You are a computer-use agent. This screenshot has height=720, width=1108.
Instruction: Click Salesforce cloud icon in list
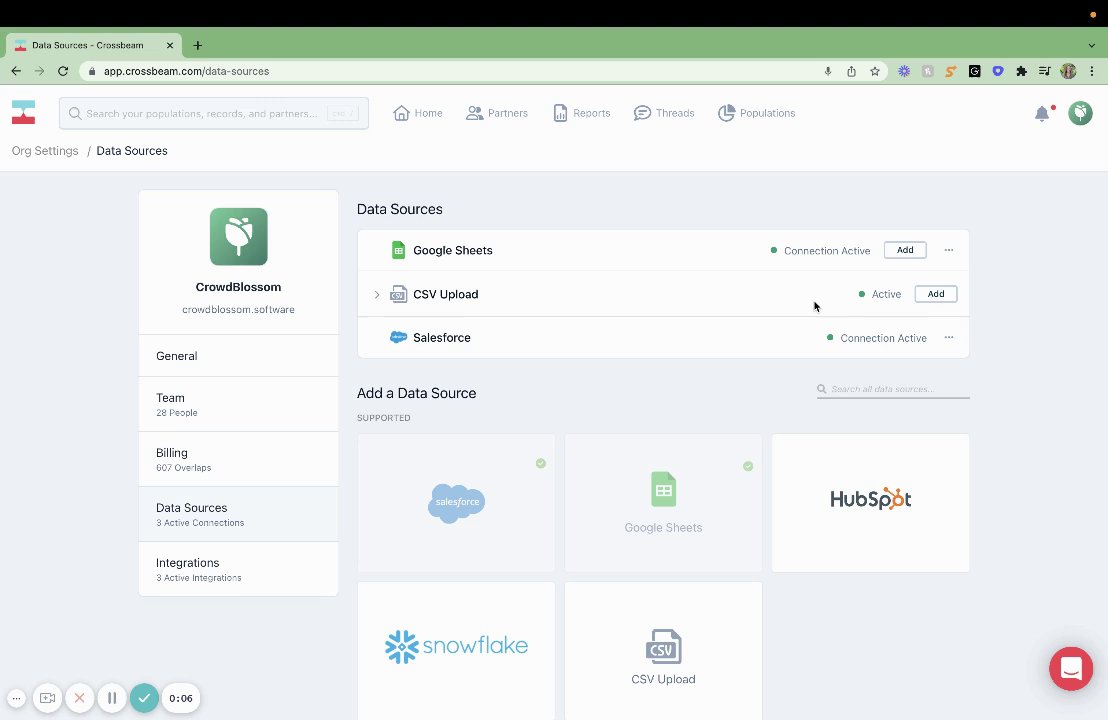(x=399, y=338)
